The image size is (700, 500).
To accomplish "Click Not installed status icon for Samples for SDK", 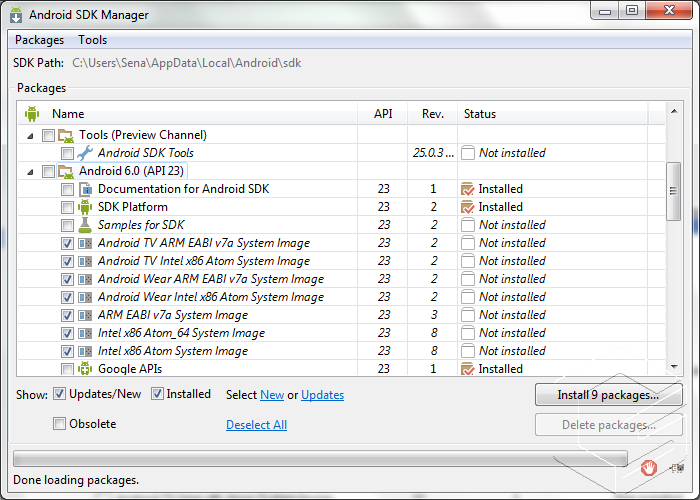I will tap(467, 225).
